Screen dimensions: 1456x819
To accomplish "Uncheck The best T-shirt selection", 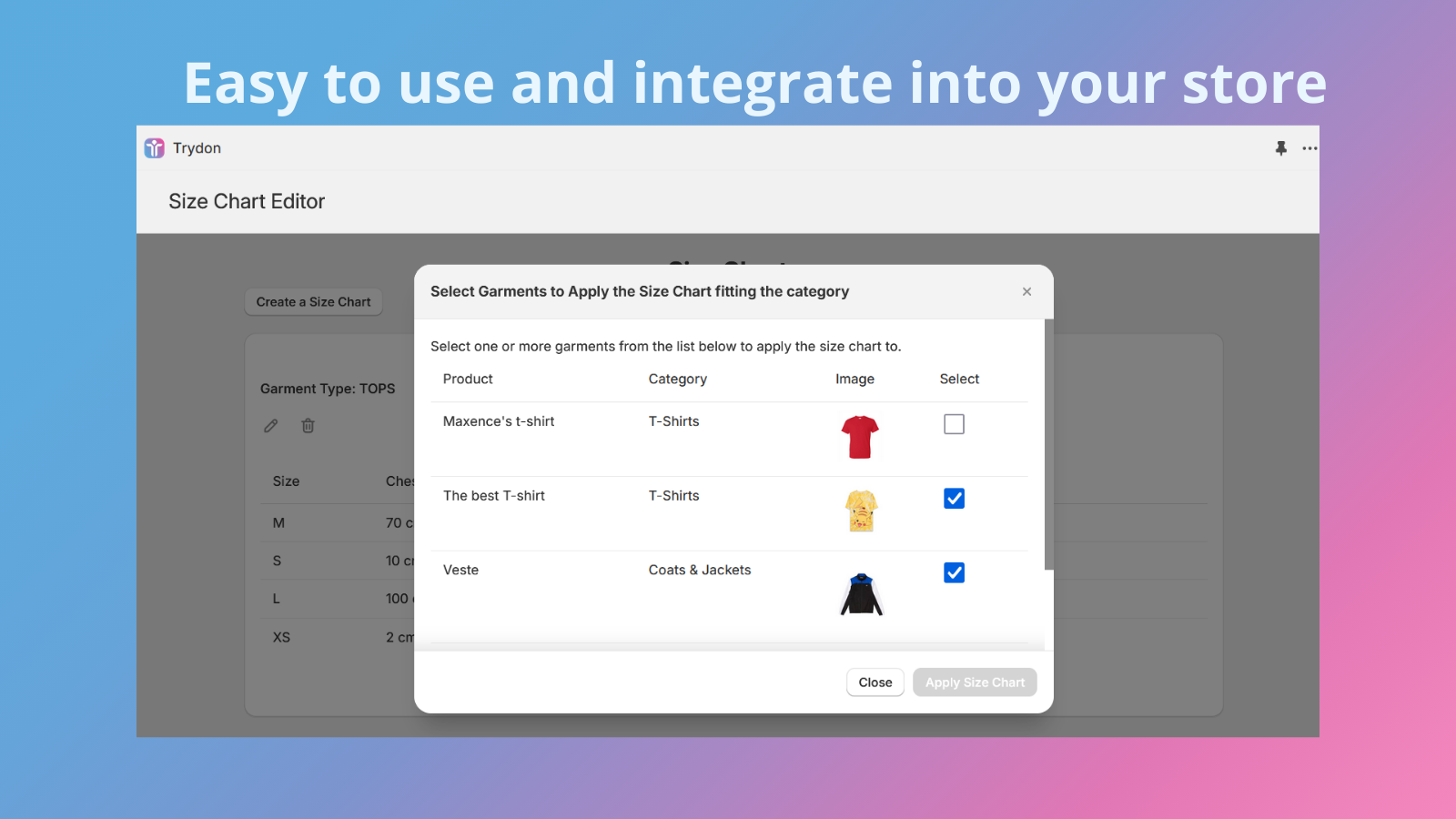I will pos(954,498).
